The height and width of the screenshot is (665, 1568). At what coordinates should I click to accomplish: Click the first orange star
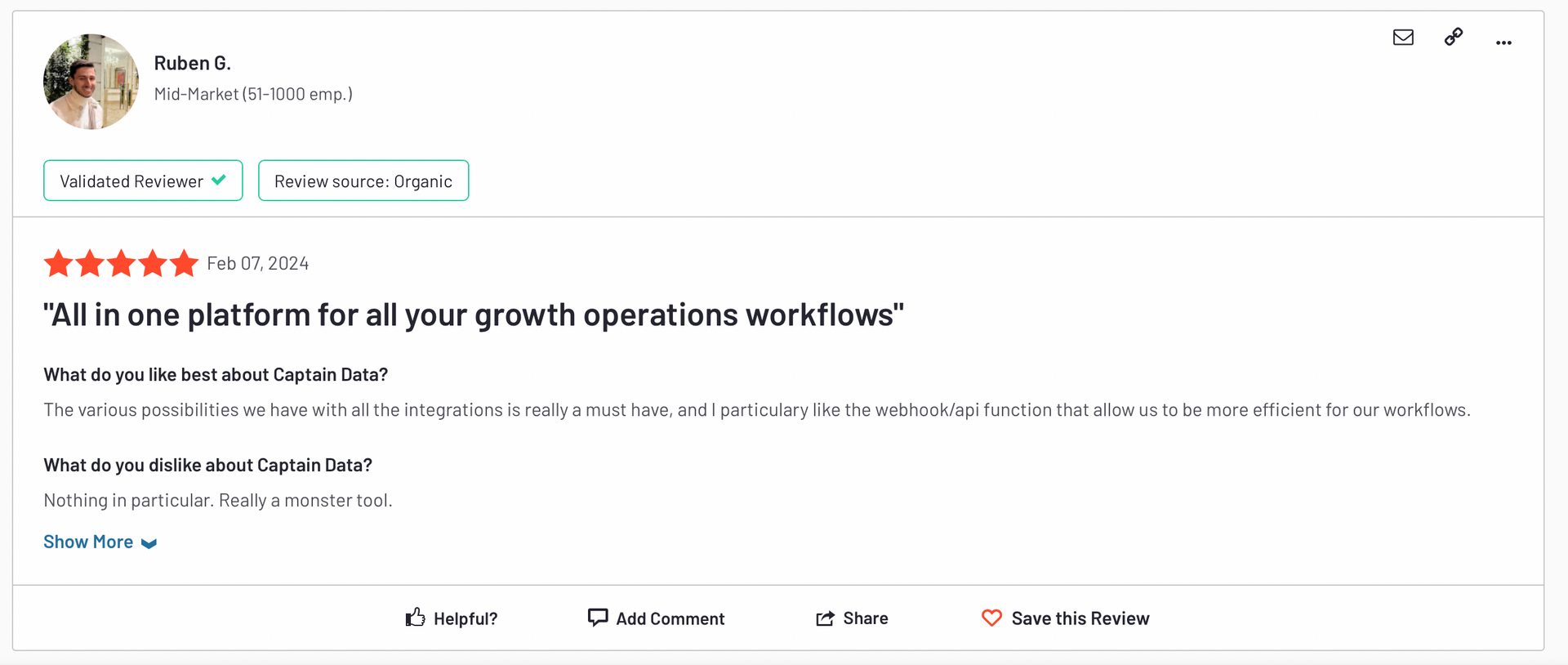tap(59, 263)
